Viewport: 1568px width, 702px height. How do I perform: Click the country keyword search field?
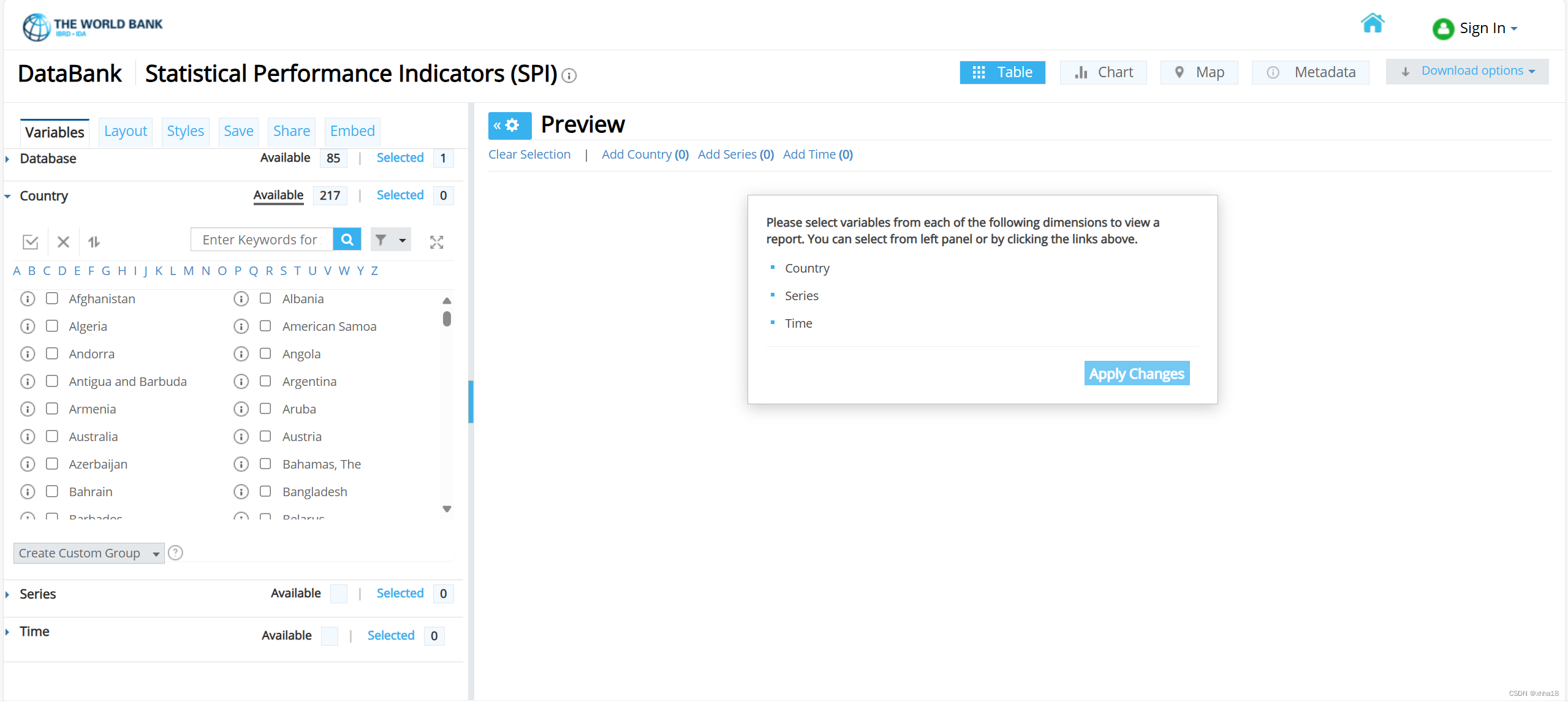(262, 240)
